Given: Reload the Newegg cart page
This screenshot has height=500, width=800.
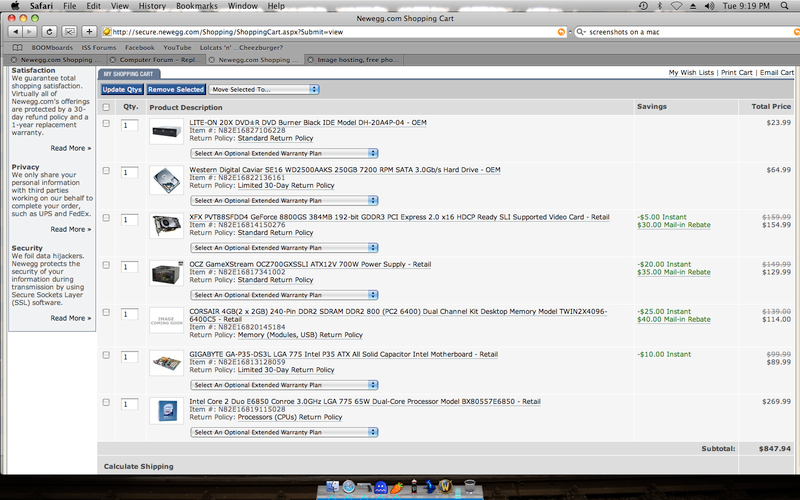Looking at the screenshot, I should pos(49,32).
